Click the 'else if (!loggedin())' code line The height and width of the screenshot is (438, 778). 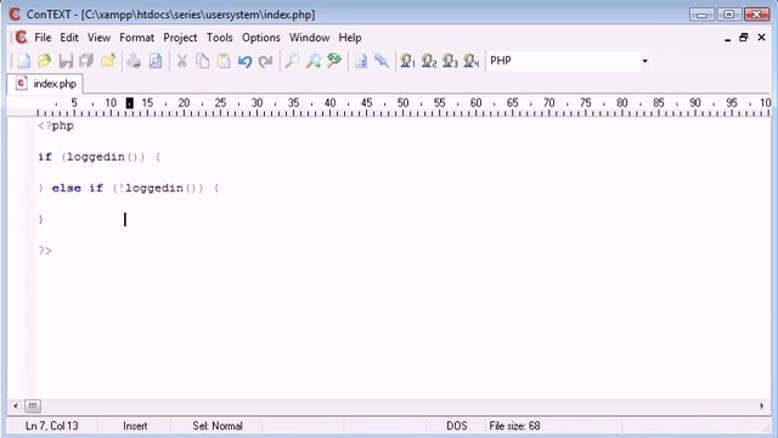(x=129, y=188)
